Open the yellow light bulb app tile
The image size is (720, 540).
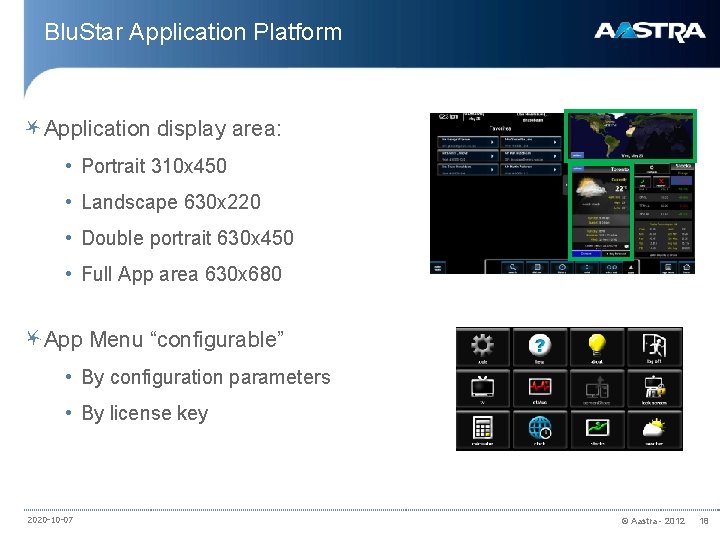pyautogui.click(x=596, y=347)
